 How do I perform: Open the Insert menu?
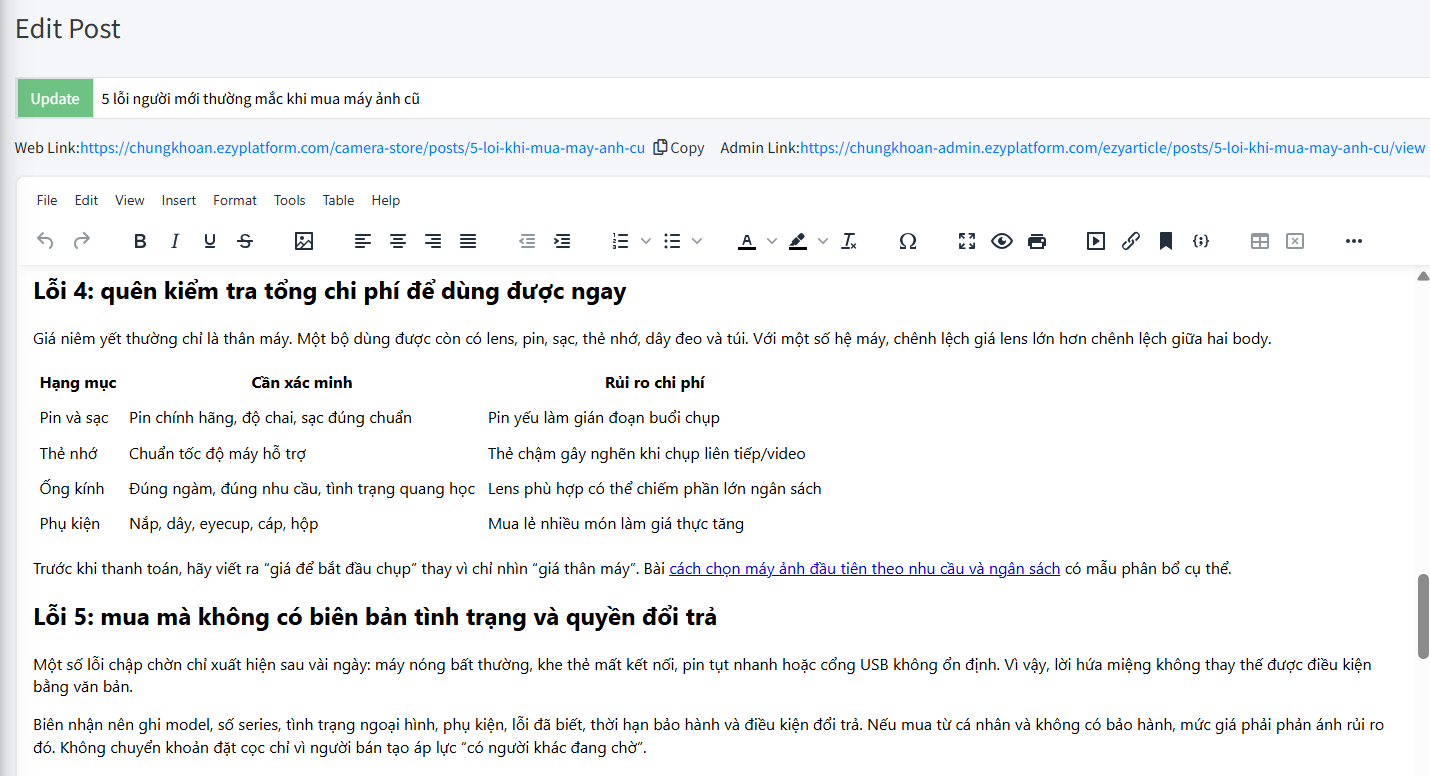[179, 200]
